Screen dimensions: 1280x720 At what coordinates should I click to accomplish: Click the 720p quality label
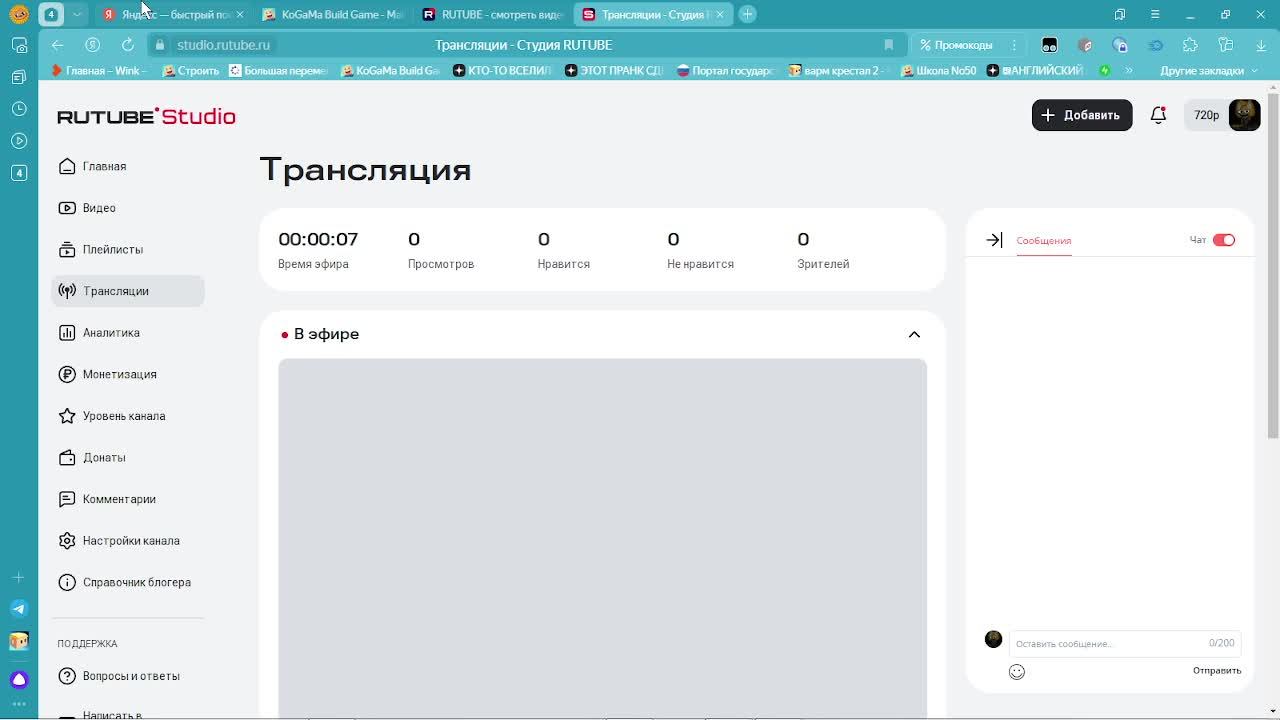point(1206,115)
